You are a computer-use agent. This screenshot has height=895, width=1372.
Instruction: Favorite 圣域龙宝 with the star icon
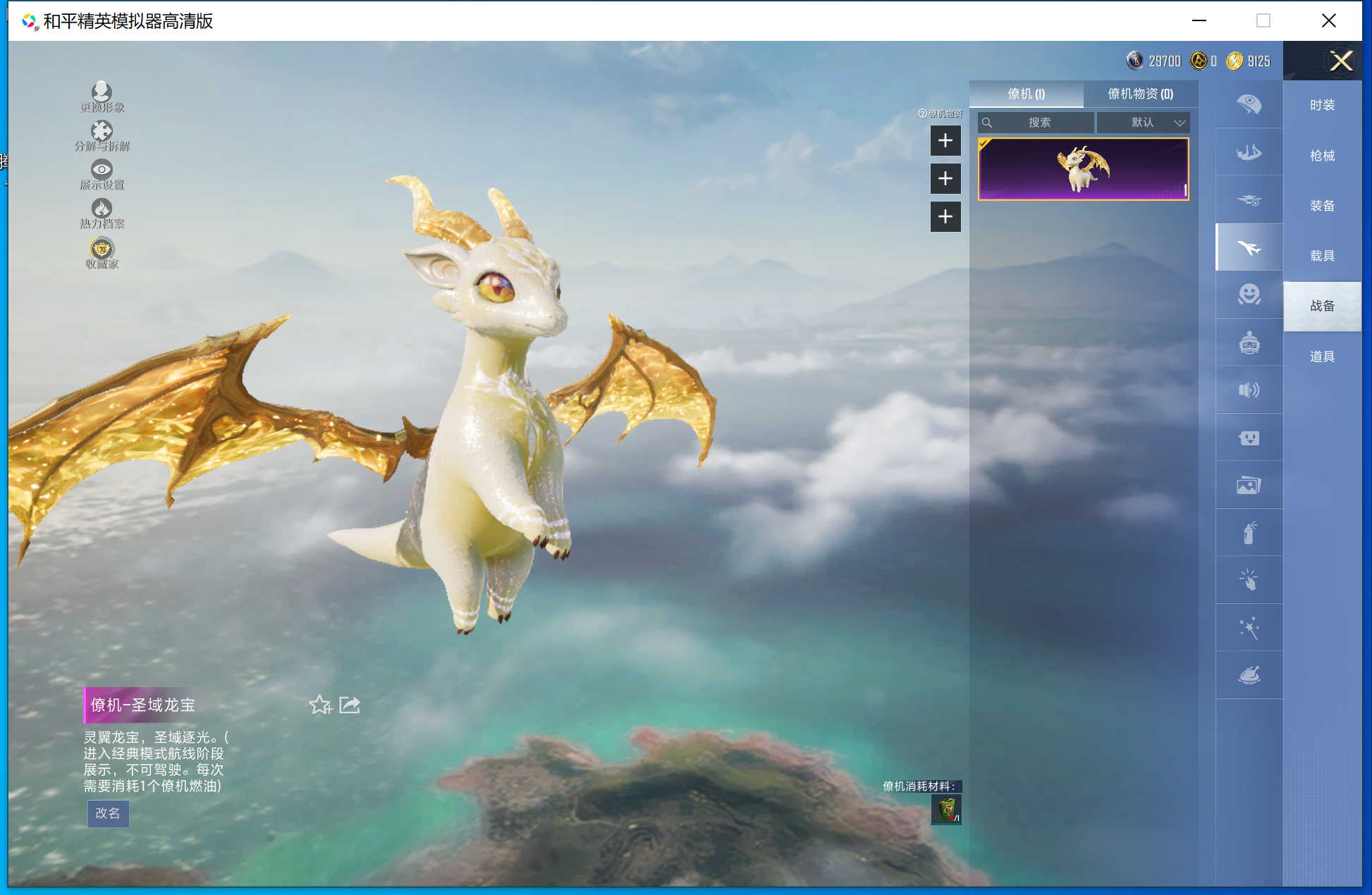319,705
